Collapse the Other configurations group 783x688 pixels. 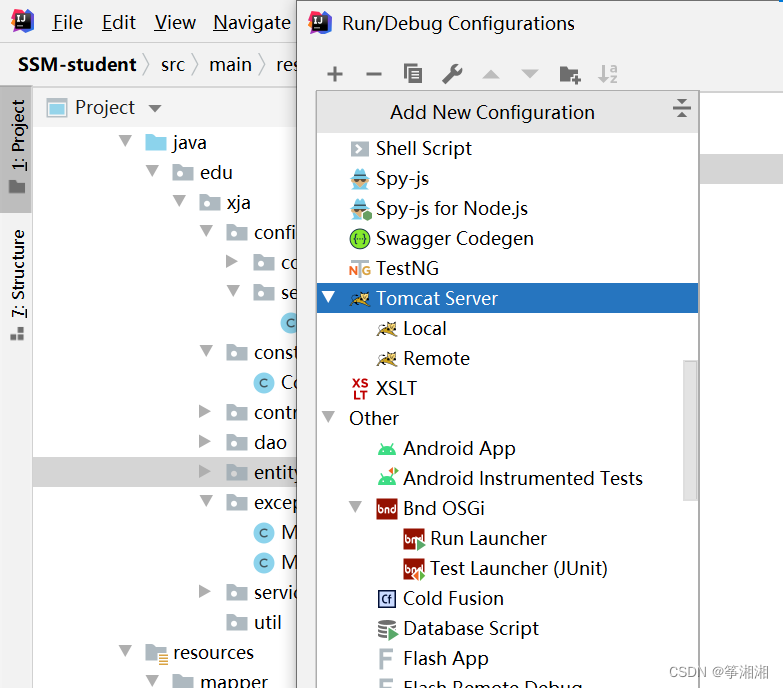tap(328, 418)
